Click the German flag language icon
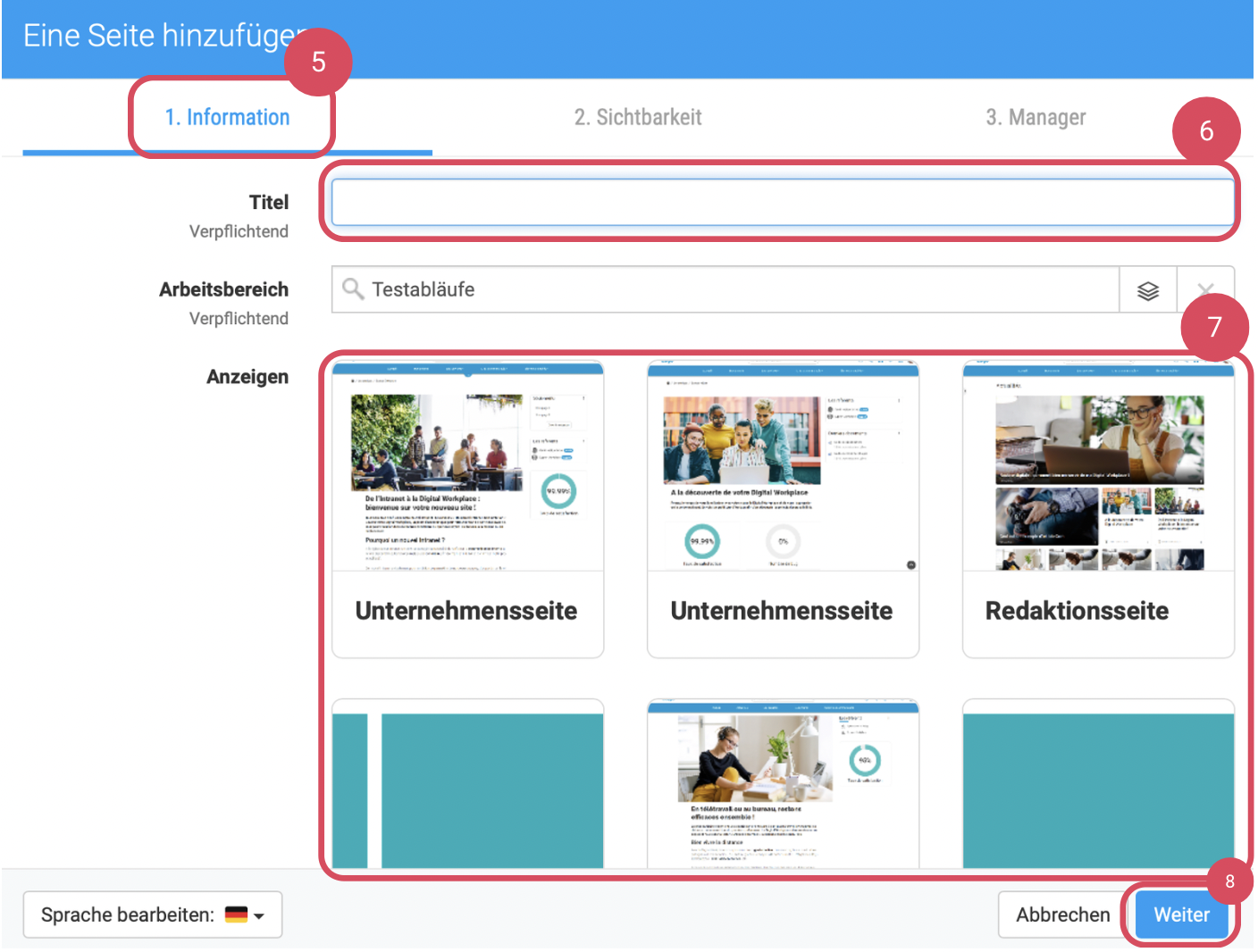The image size is (1258, 952). [236, 914]
